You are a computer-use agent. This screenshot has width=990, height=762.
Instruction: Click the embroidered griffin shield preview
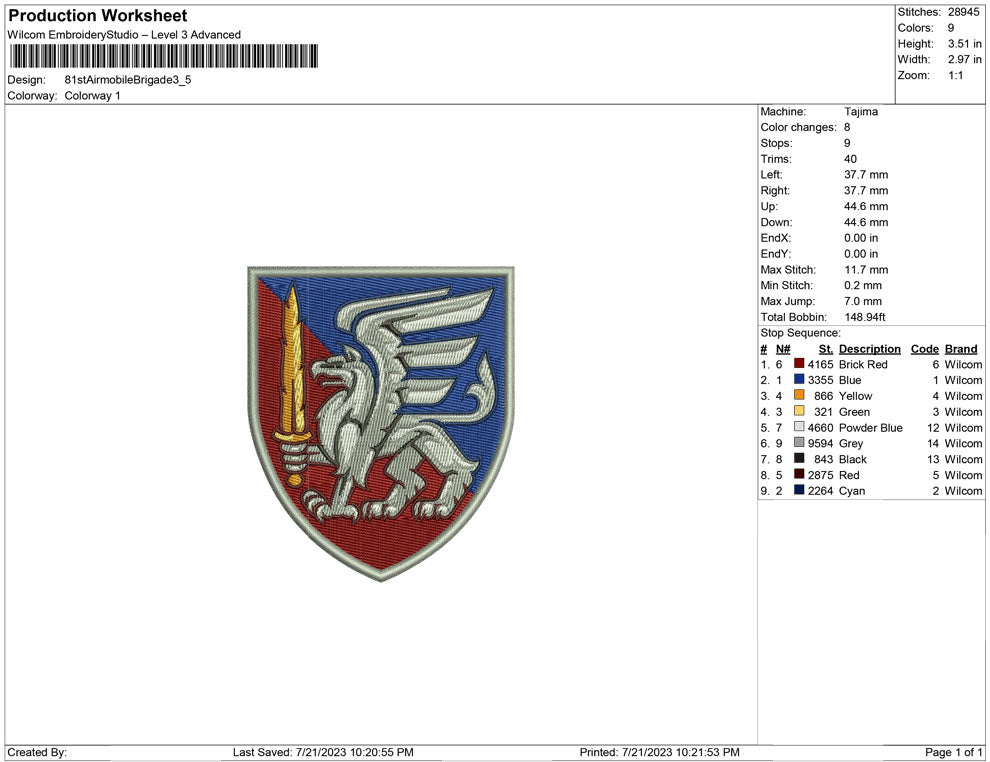[381, 423]
